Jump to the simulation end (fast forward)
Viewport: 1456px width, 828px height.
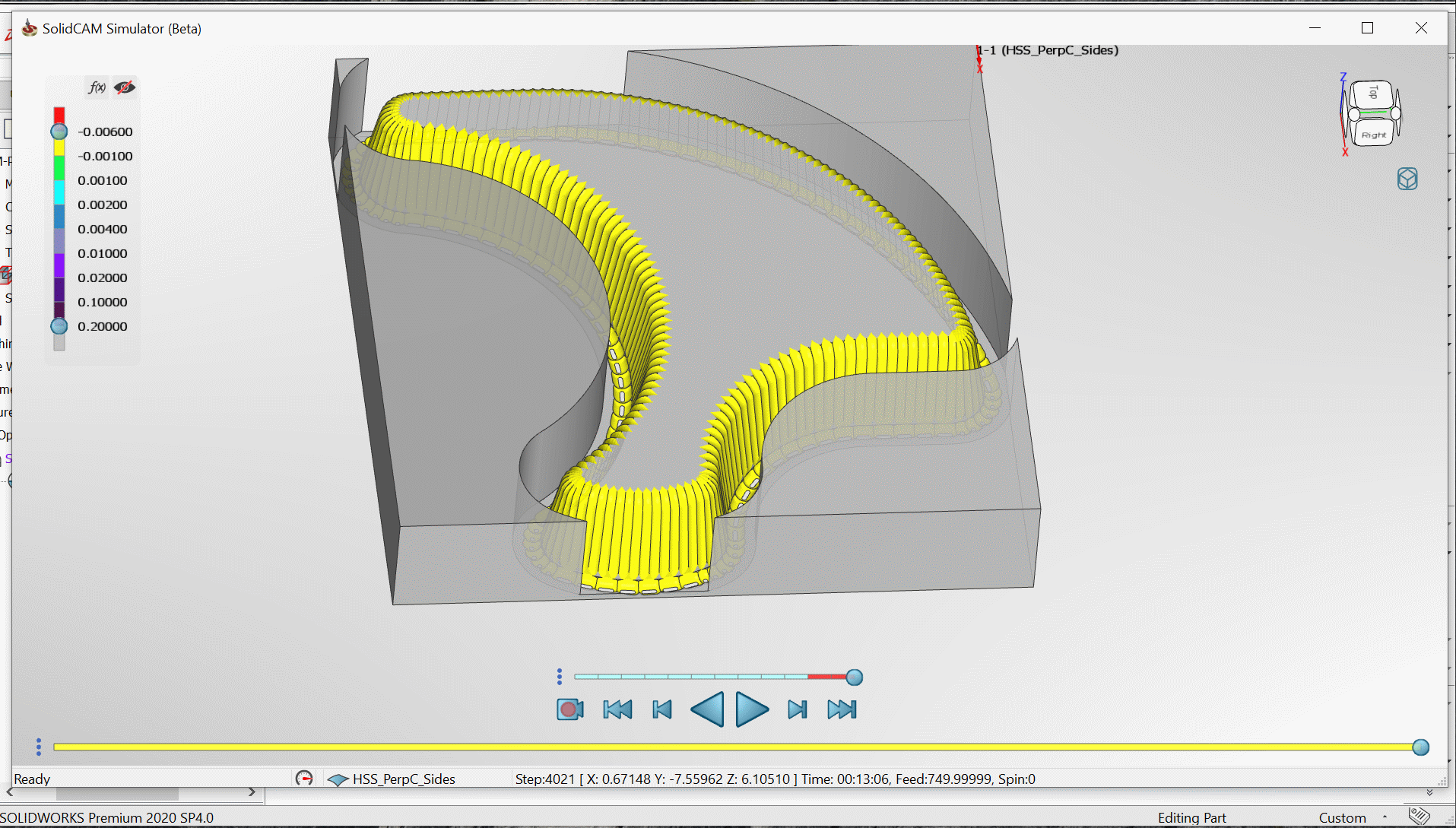click(842, 709)
